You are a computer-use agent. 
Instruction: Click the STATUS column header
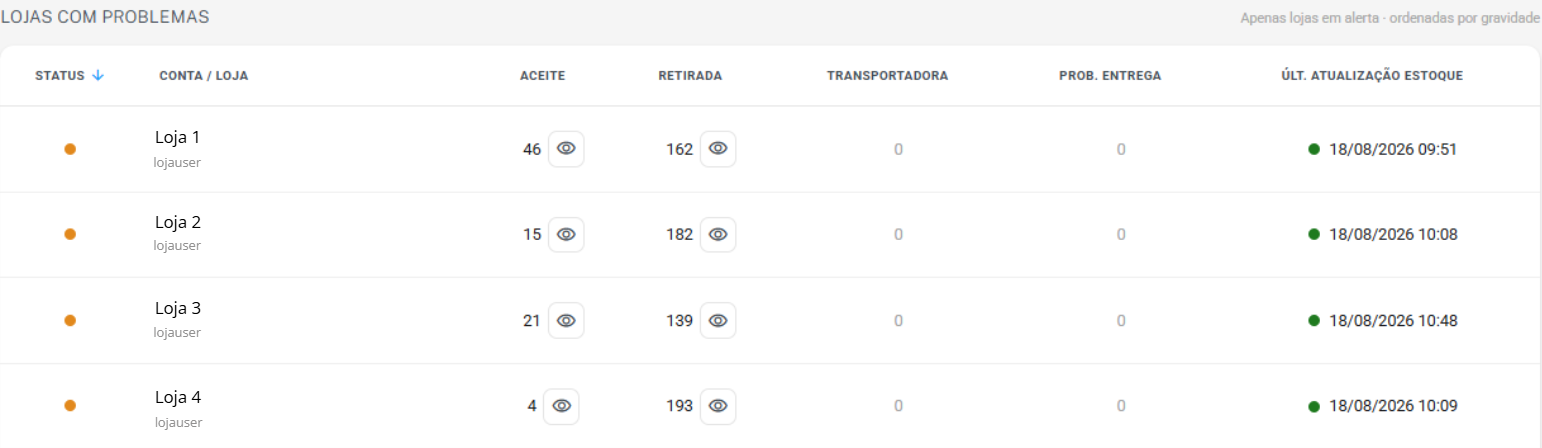point(60,76)
